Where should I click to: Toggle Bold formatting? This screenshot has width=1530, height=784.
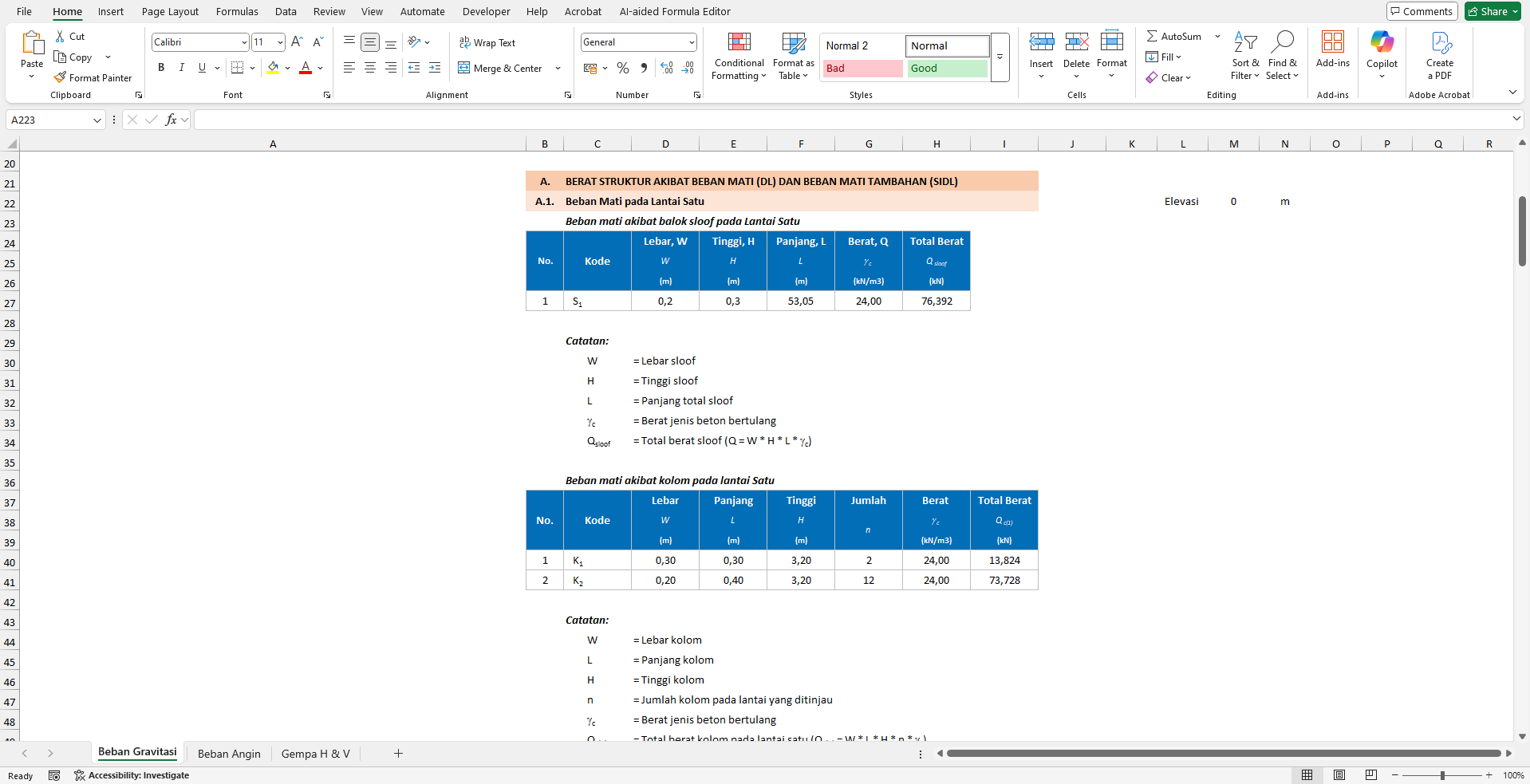[161, 68]
